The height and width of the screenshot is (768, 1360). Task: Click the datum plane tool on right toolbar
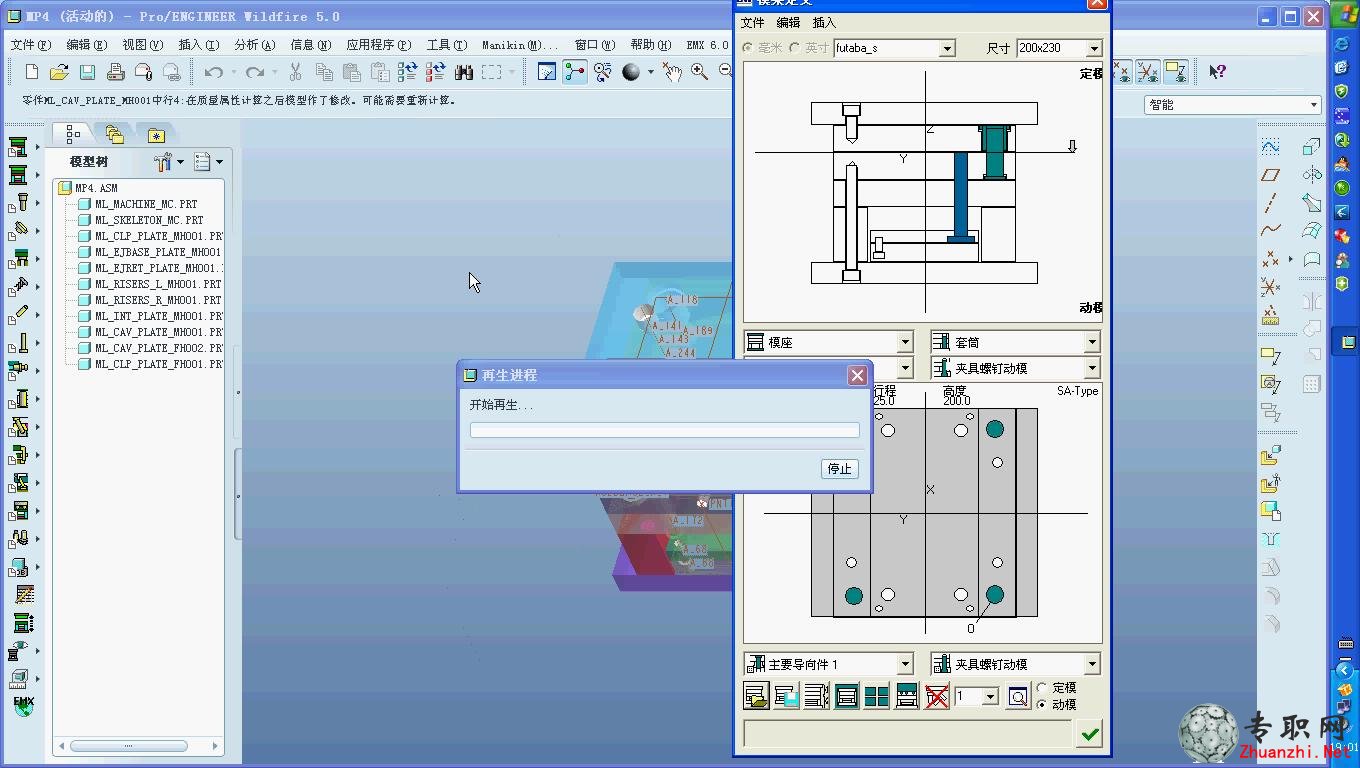tap(1270, 175)
